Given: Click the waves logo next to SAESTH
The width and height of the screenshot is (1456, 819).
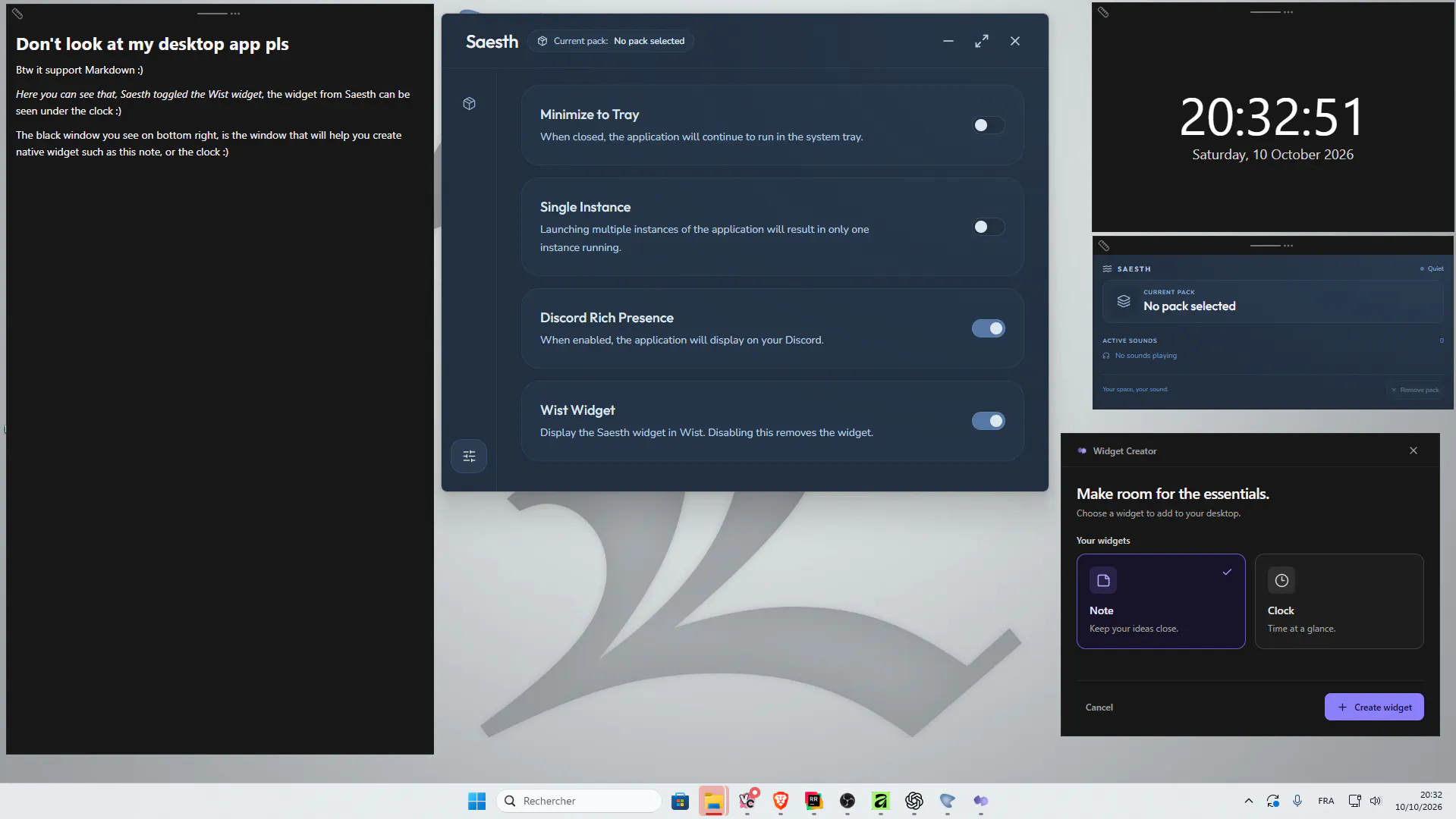Looking at the screenshot, I should (1108, 268).
